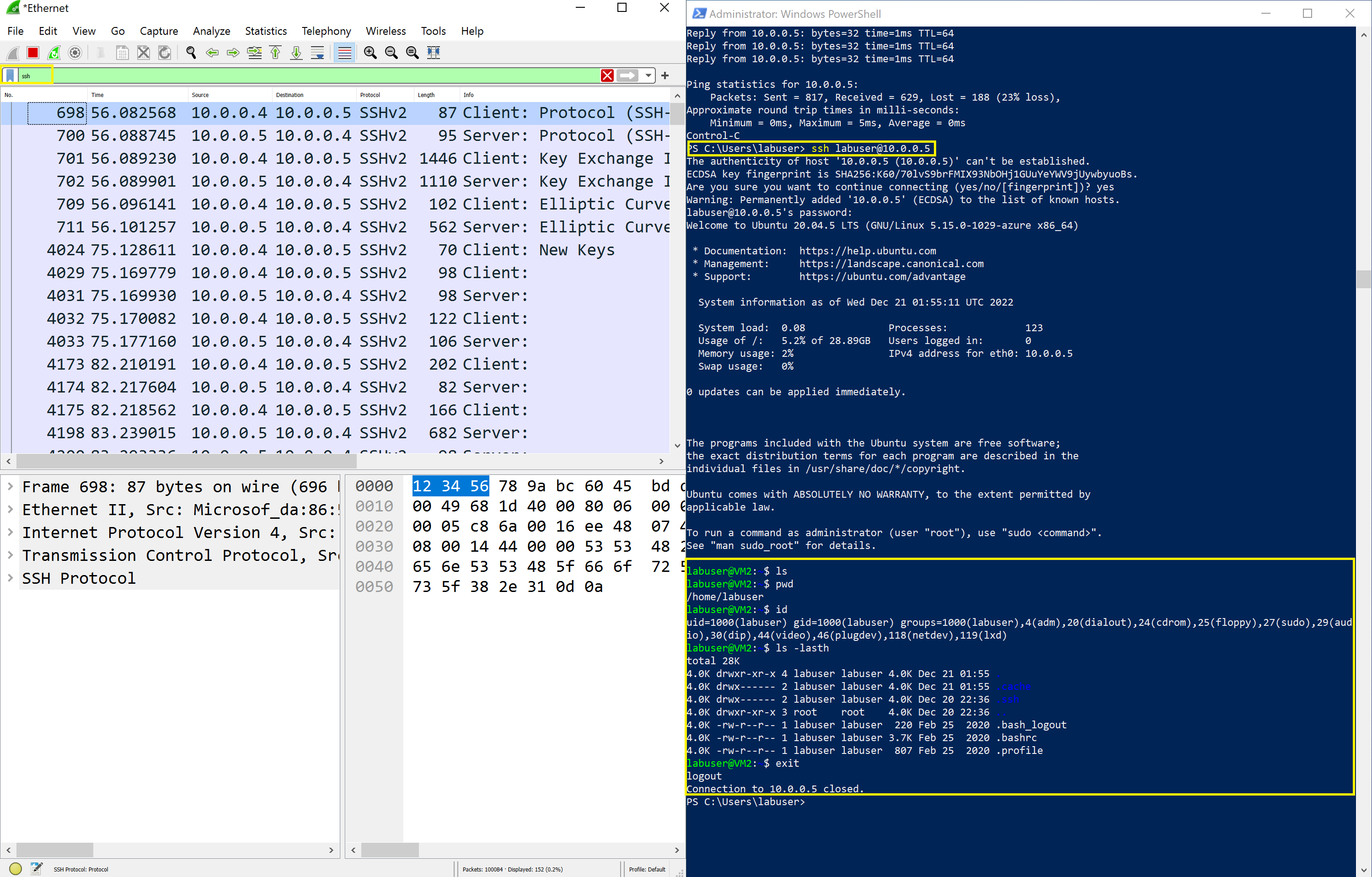
Task: Go forward in packet history
Action: 233,53
